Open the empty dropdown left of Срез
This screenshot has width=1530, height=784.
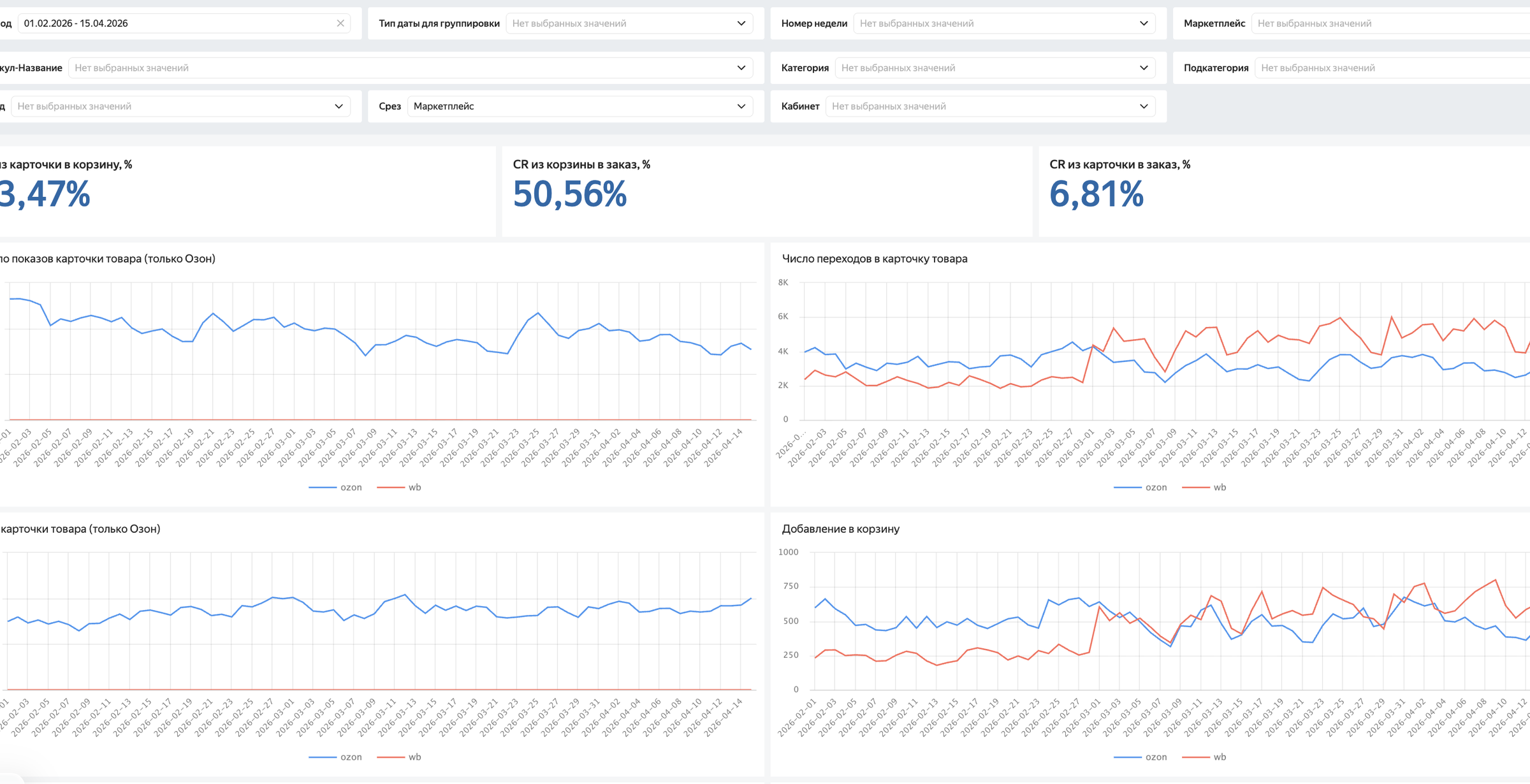point(181,106)
